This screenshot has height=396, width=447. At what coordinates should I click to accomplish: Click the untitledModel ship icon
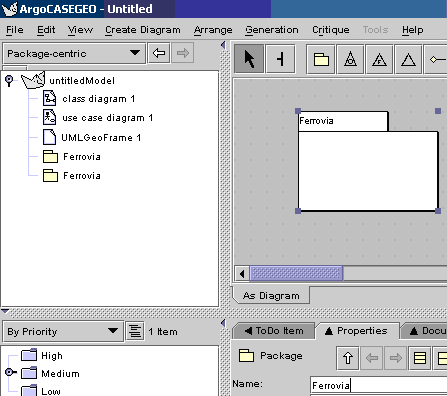[x=33, y=80]
